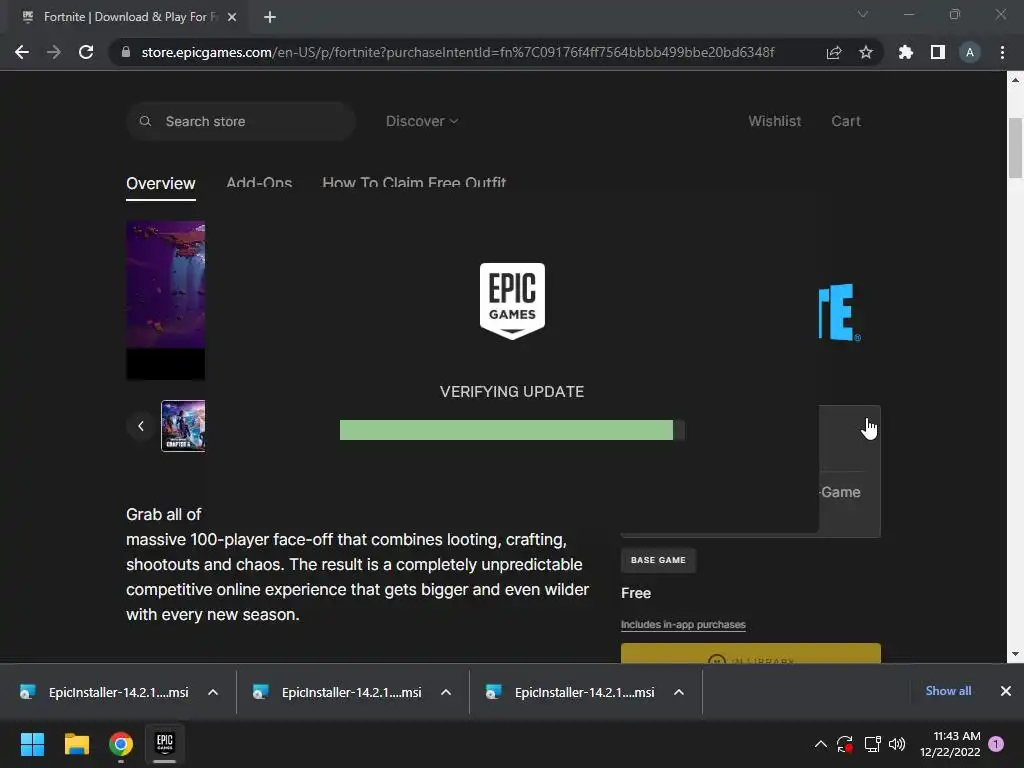Screen dimensions: 1024x768
Task: Click the page scrollbar thumb
Action: tap(1015, 148)
